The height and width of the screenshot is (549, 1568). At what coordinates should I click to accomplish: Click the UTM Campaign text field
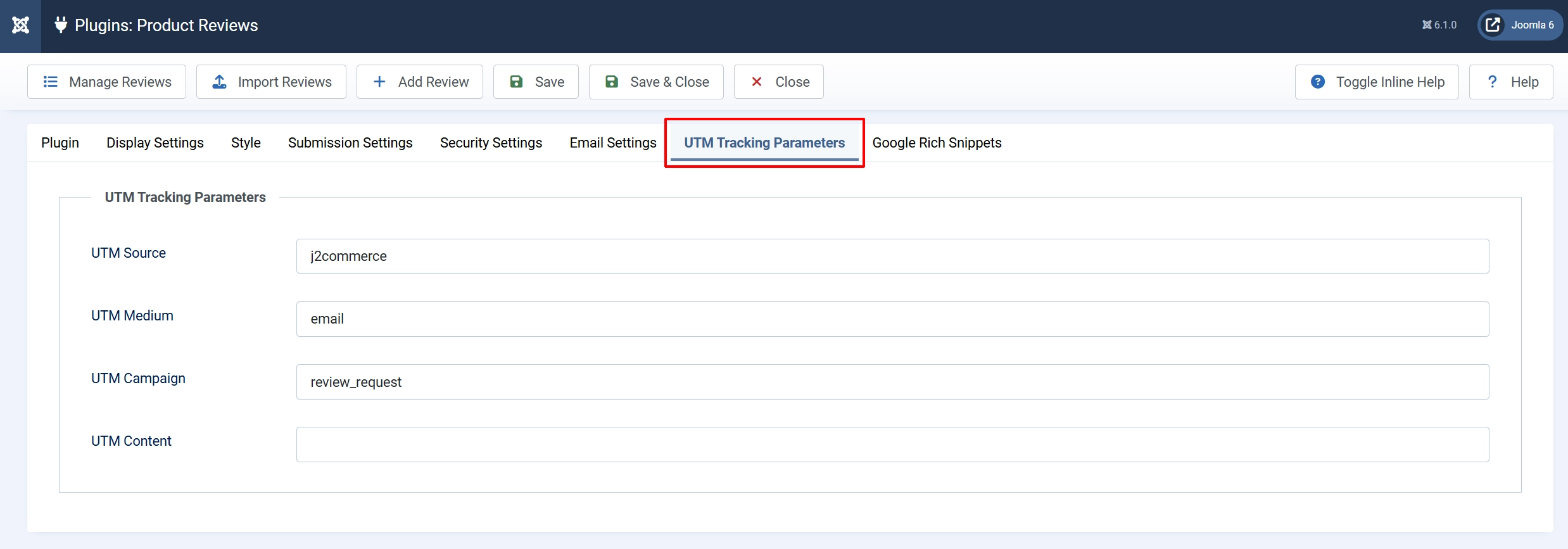point(892,382)
